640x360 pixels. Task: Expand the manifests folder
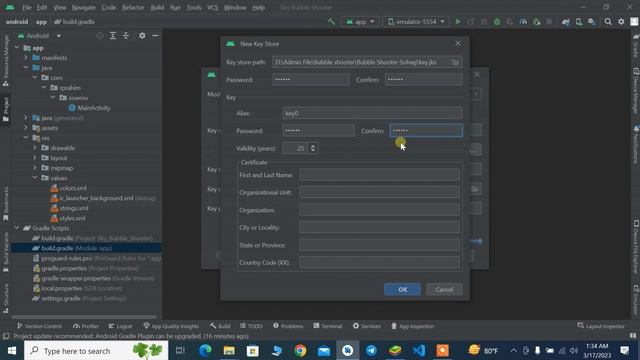pos(26,58)
